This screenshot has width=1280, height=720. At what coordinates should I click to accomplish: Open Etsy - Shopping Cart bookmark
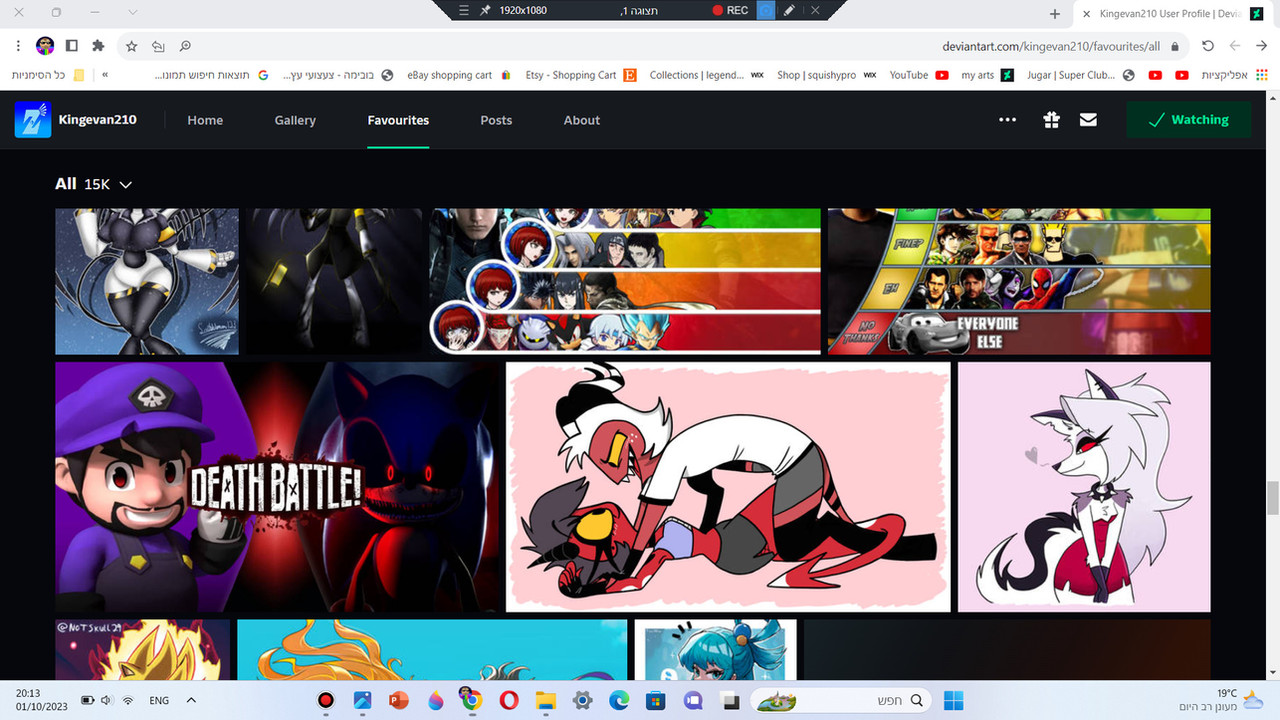pos(581,75)
